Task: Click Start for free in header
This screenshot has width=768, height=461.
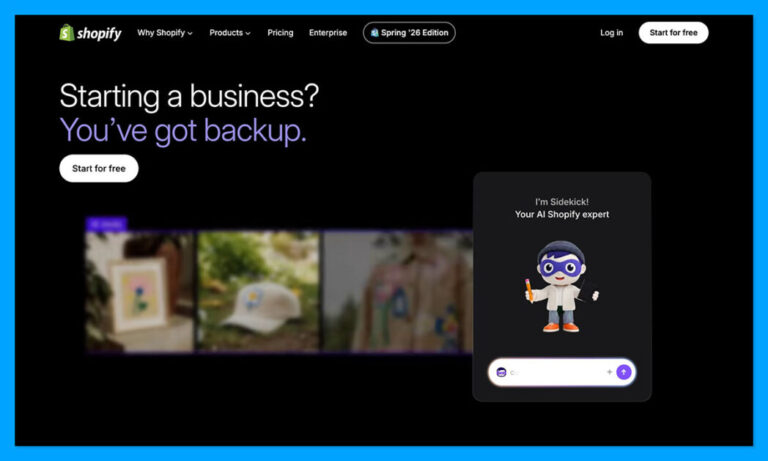Action: (x=673, y=33)
